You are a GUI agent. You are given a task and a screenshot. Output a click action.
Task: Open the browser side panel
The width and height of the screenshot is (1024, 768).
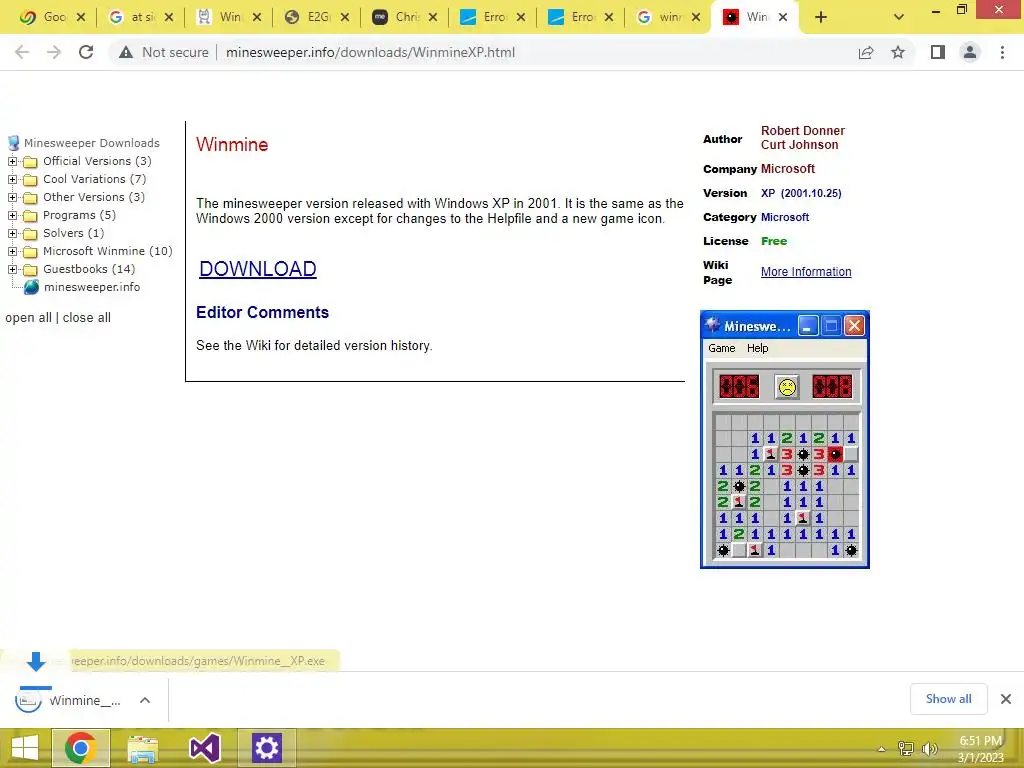click(x=938, y=52)
